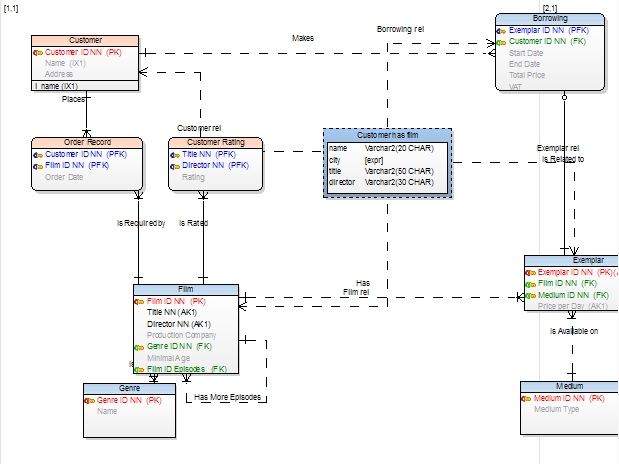
Task: Click the Genre ID key icon in Genre entity
Action: click(x=89, y=401)
